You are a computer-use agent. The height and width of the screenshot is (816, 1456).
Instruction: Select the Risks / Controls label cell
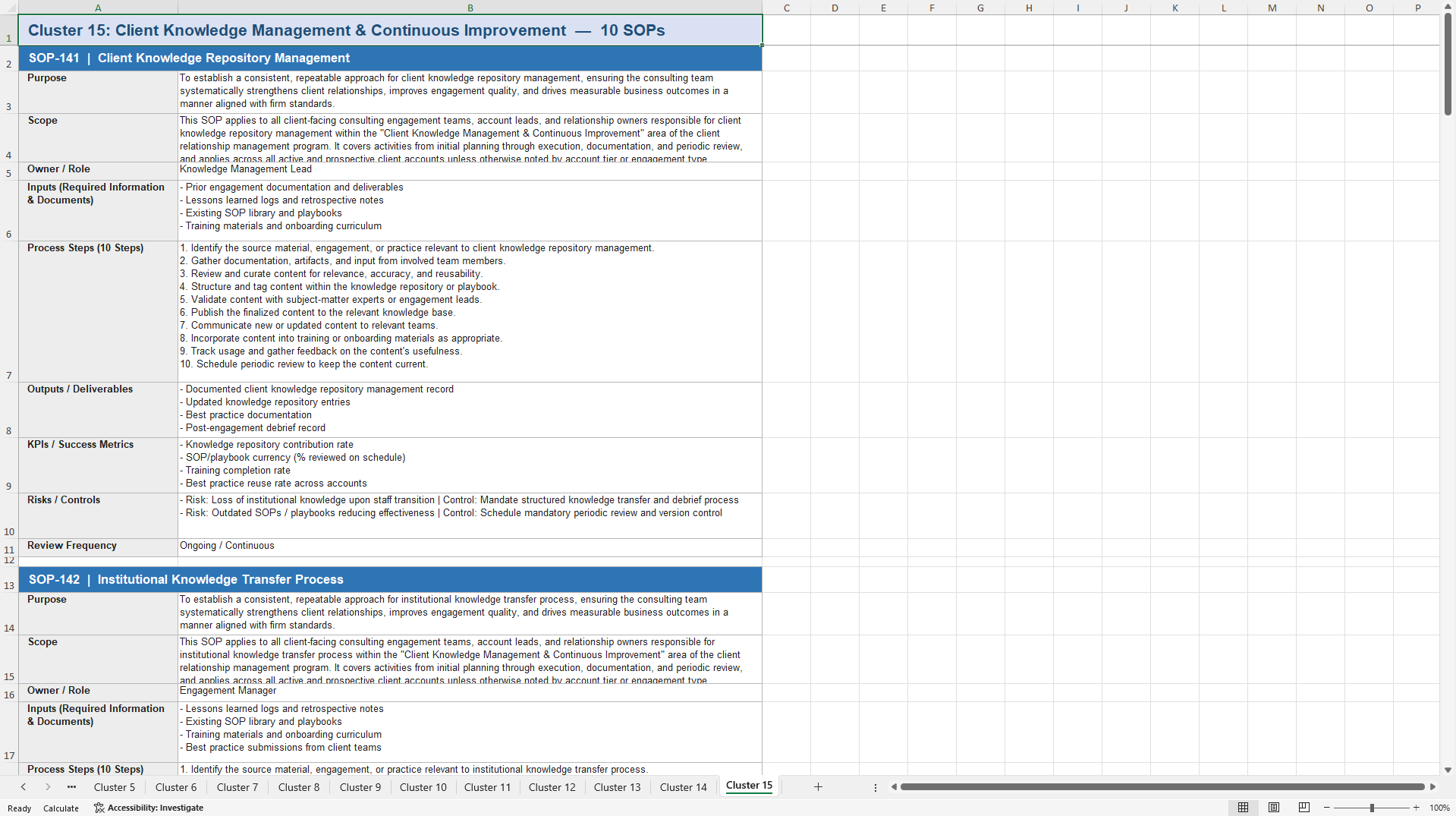pyautogui.click(x=98, y=515)
